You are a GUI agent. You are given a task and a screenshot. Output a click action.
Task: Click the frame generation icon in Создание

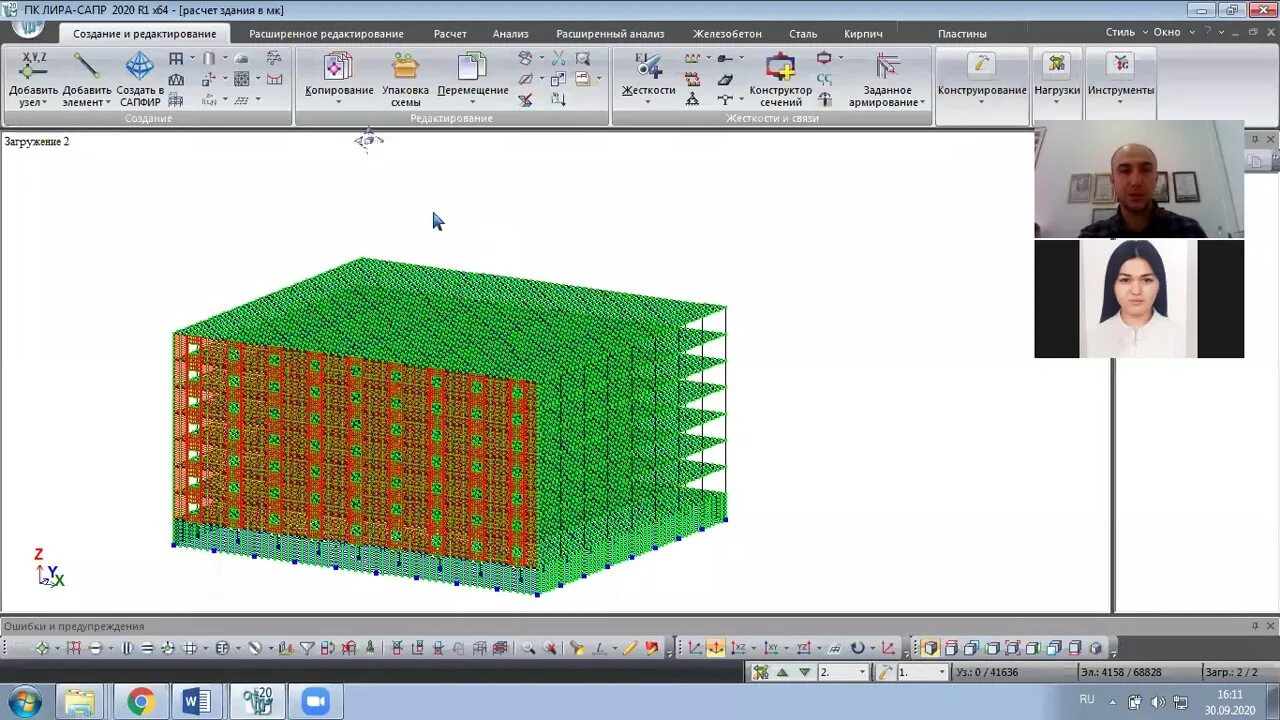tap(176, 59)
